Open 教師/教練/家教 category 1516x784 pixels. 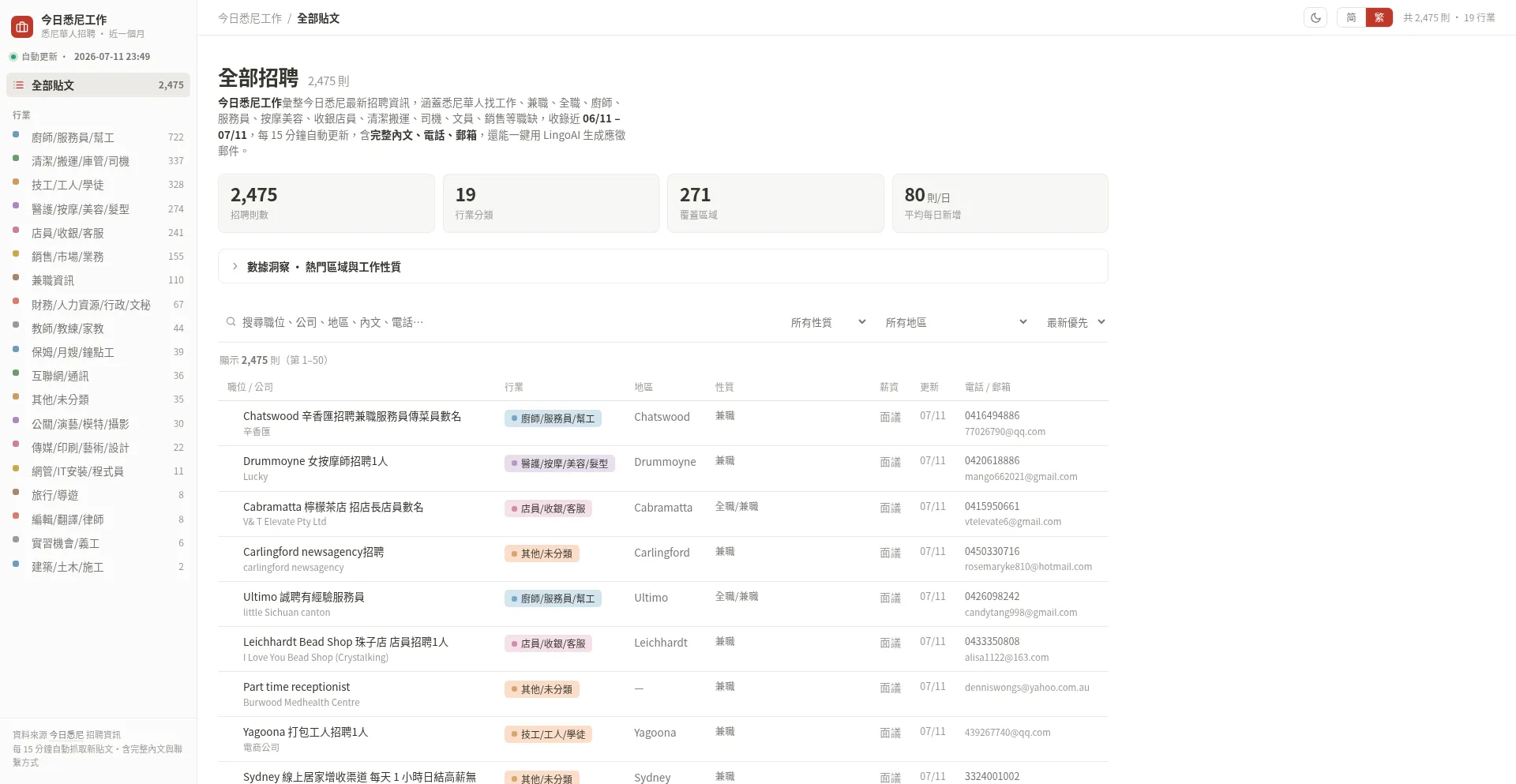[98, 328]
